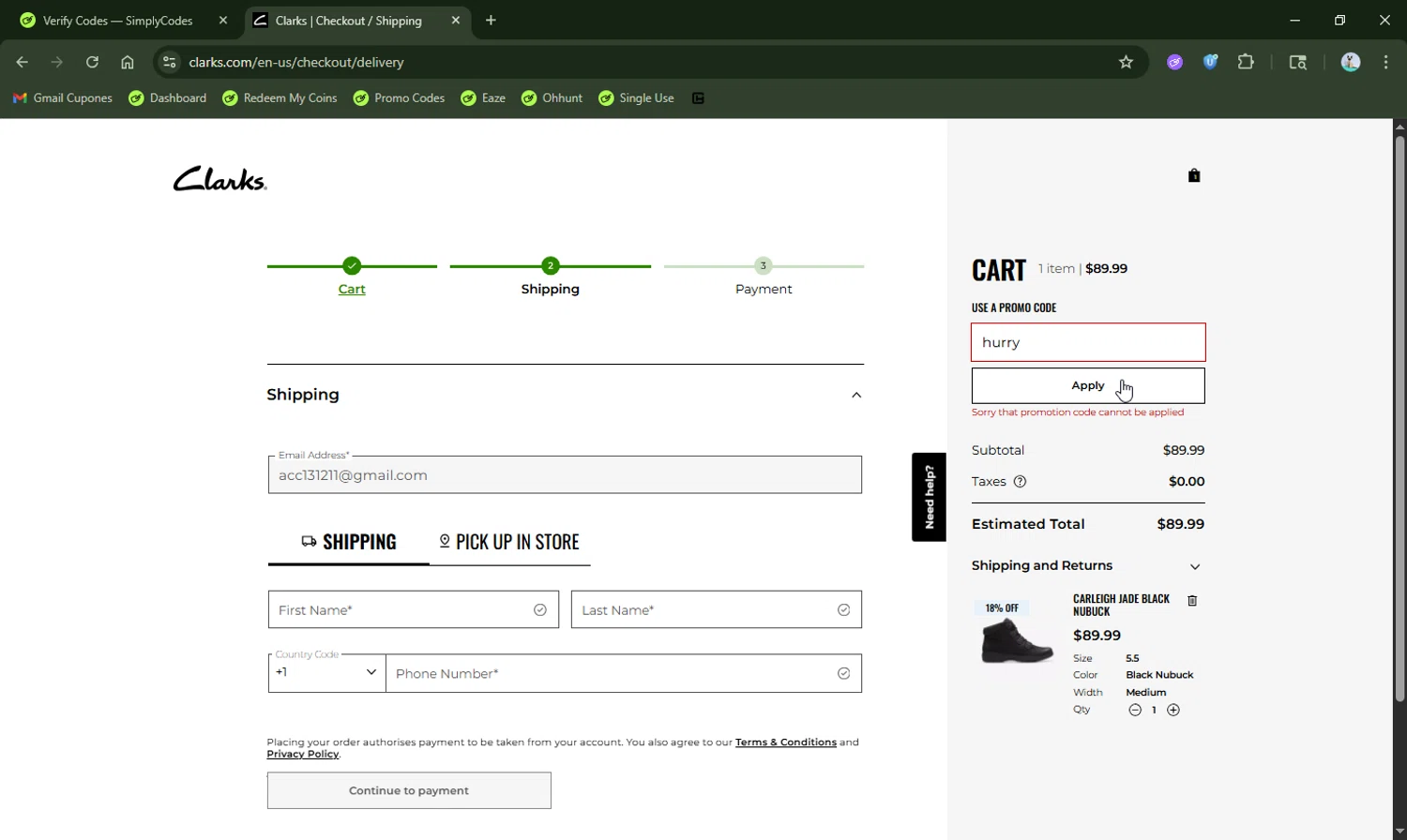The height and width of the screenshot is (840, 1407).
Task: Open the Eaze bookmark
Action: tap(483, 98)
